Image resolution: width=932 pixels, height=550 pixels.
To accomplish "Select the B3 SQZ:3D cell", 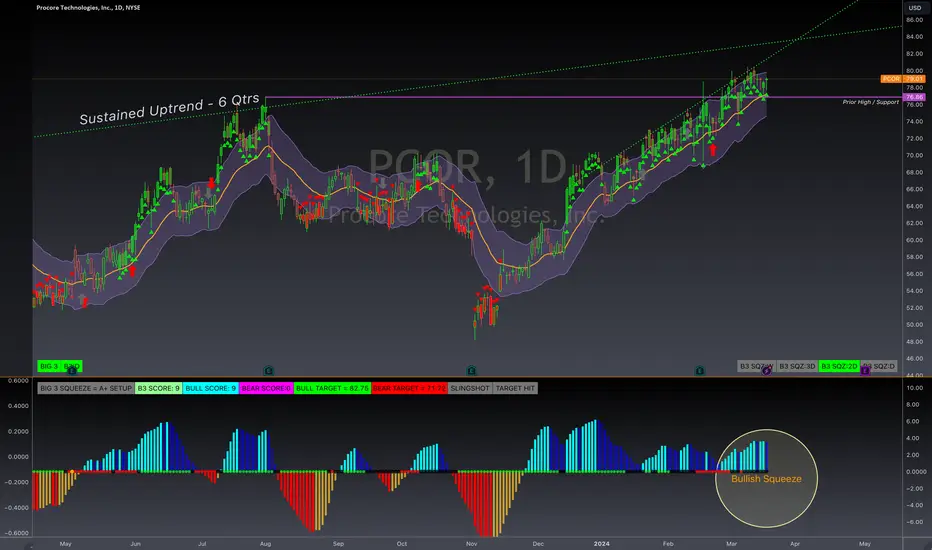I will (x=796, y=366).
